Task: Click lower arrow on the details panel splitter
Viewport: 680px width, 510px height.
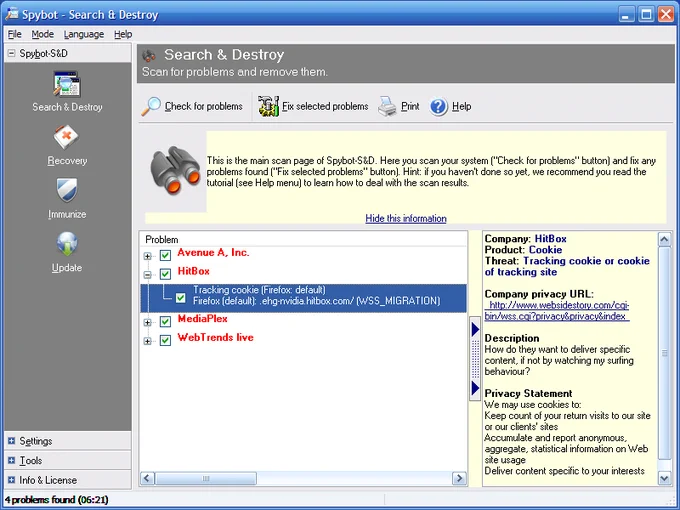Action: click(475, 388)
